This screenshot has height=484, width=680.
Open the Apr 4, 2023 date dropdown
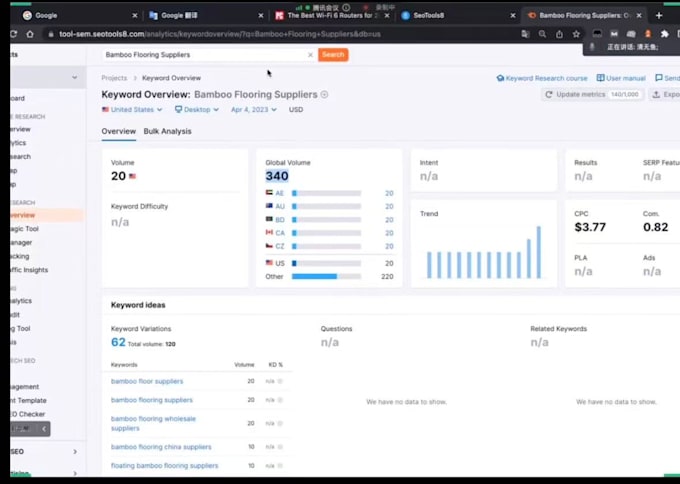[x=254, y=109]
